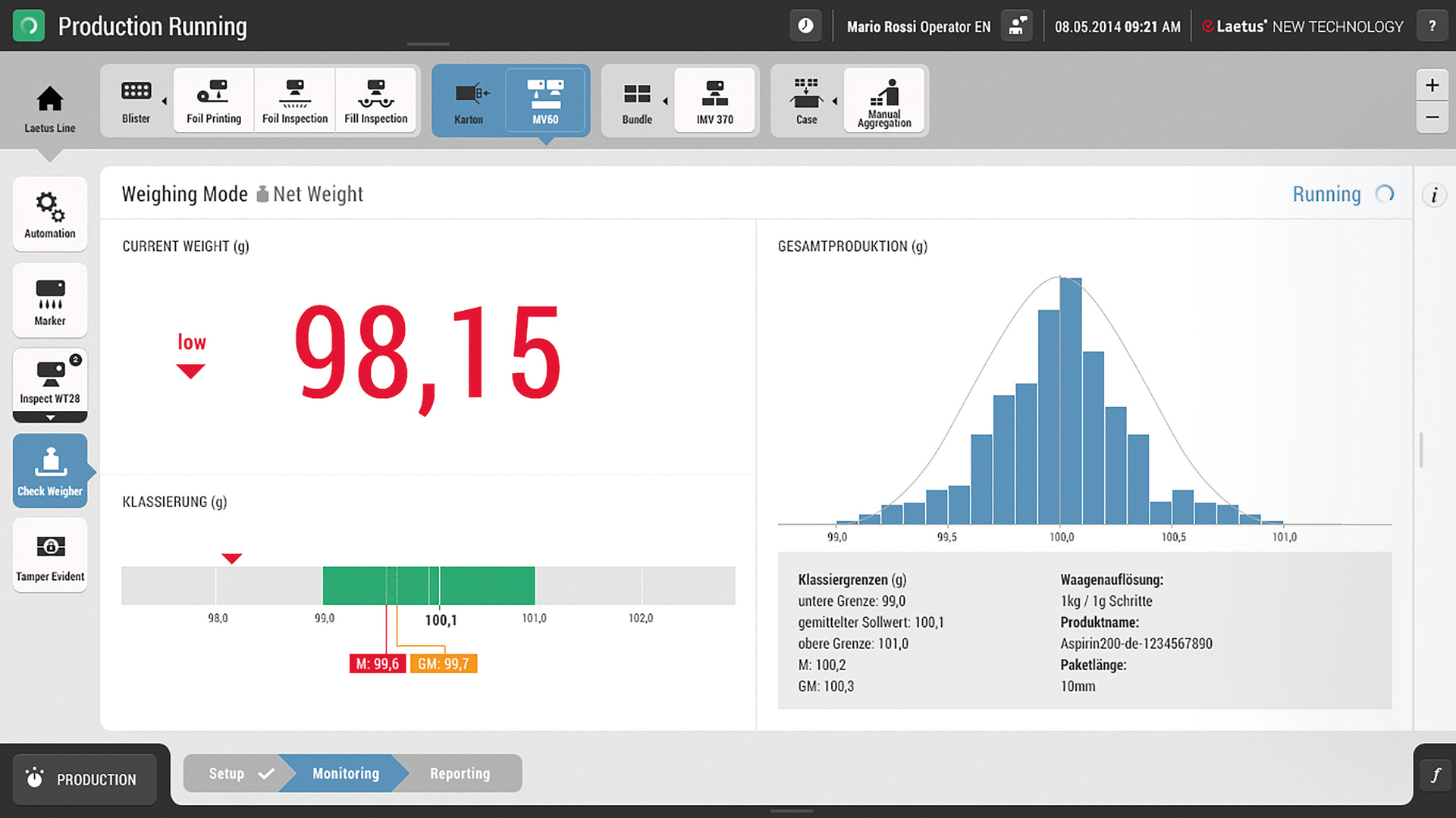The width and height of the screenshot is (1456, 818).
Task: Click the PRODUCTION mode button
Action: [x=84, y=779]
